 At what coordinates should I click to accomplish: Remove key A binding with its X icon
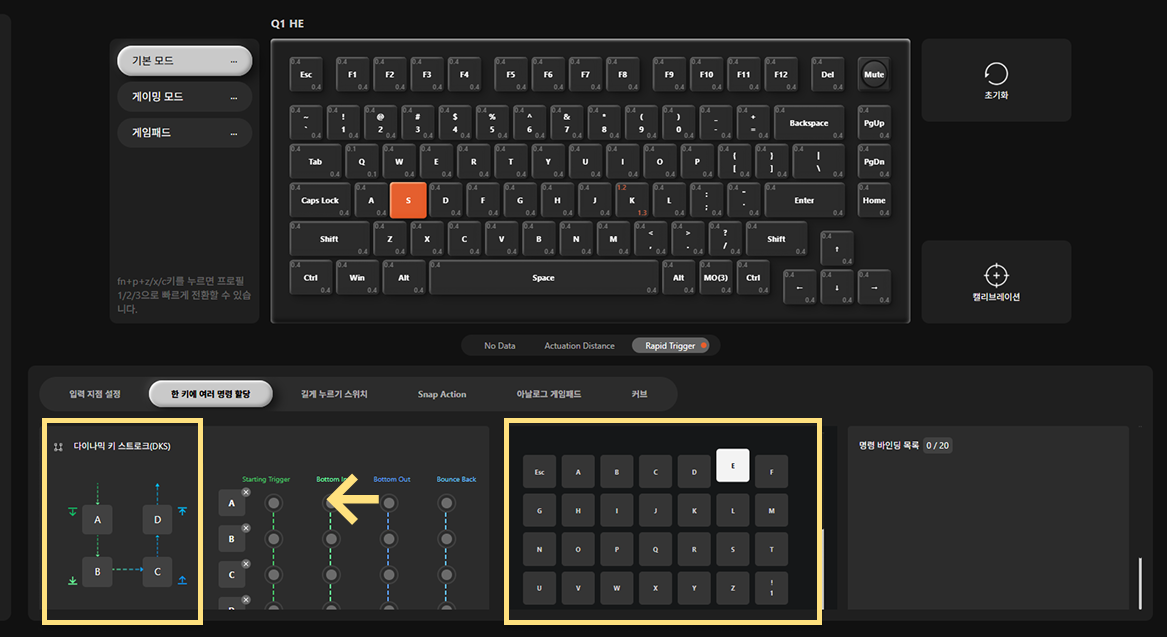(246, 493)
